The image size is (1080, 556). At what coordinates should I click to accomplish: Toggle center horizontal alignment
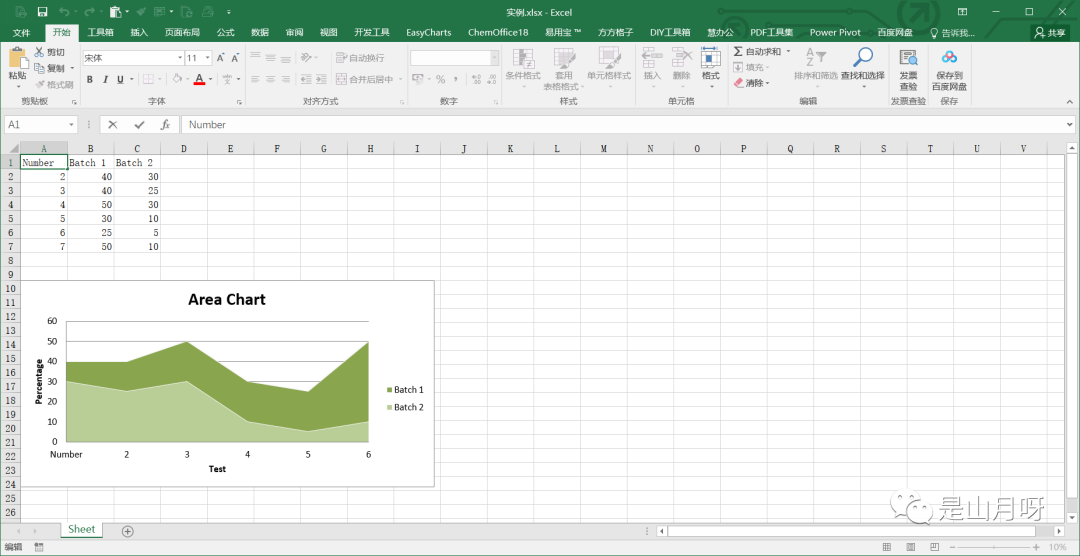(271, 79)
